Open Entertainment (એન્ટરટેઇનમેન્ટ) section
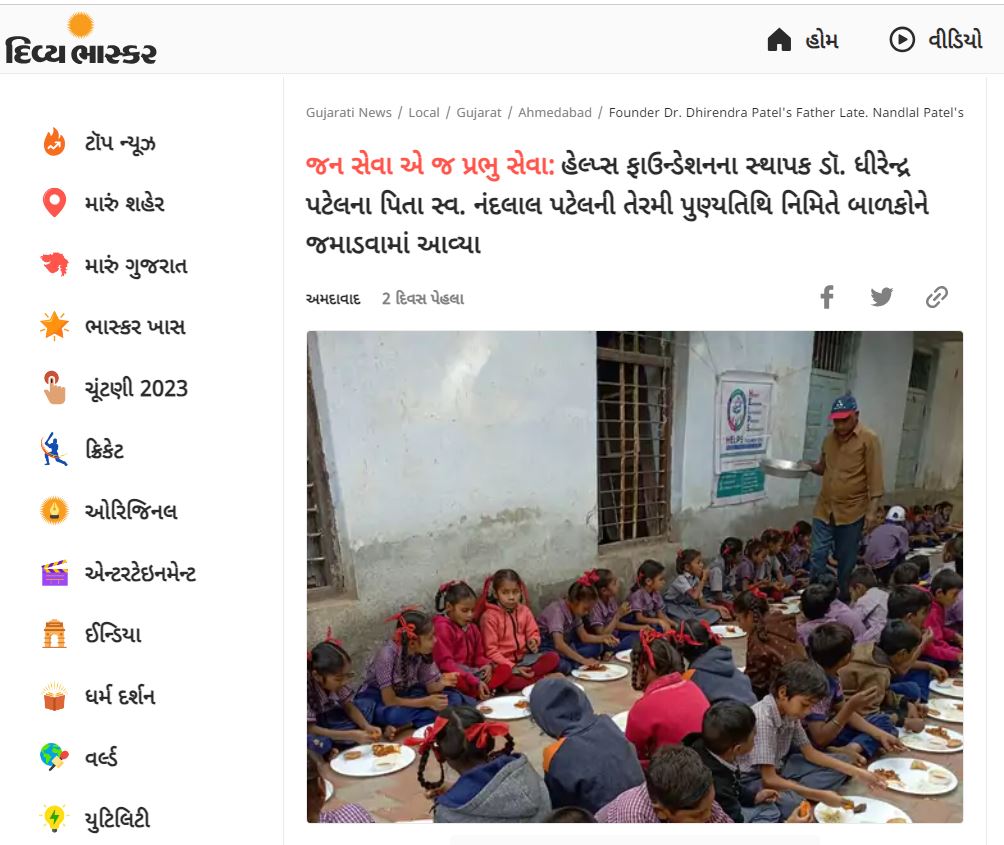The image size is (1004, 845). 118,572
